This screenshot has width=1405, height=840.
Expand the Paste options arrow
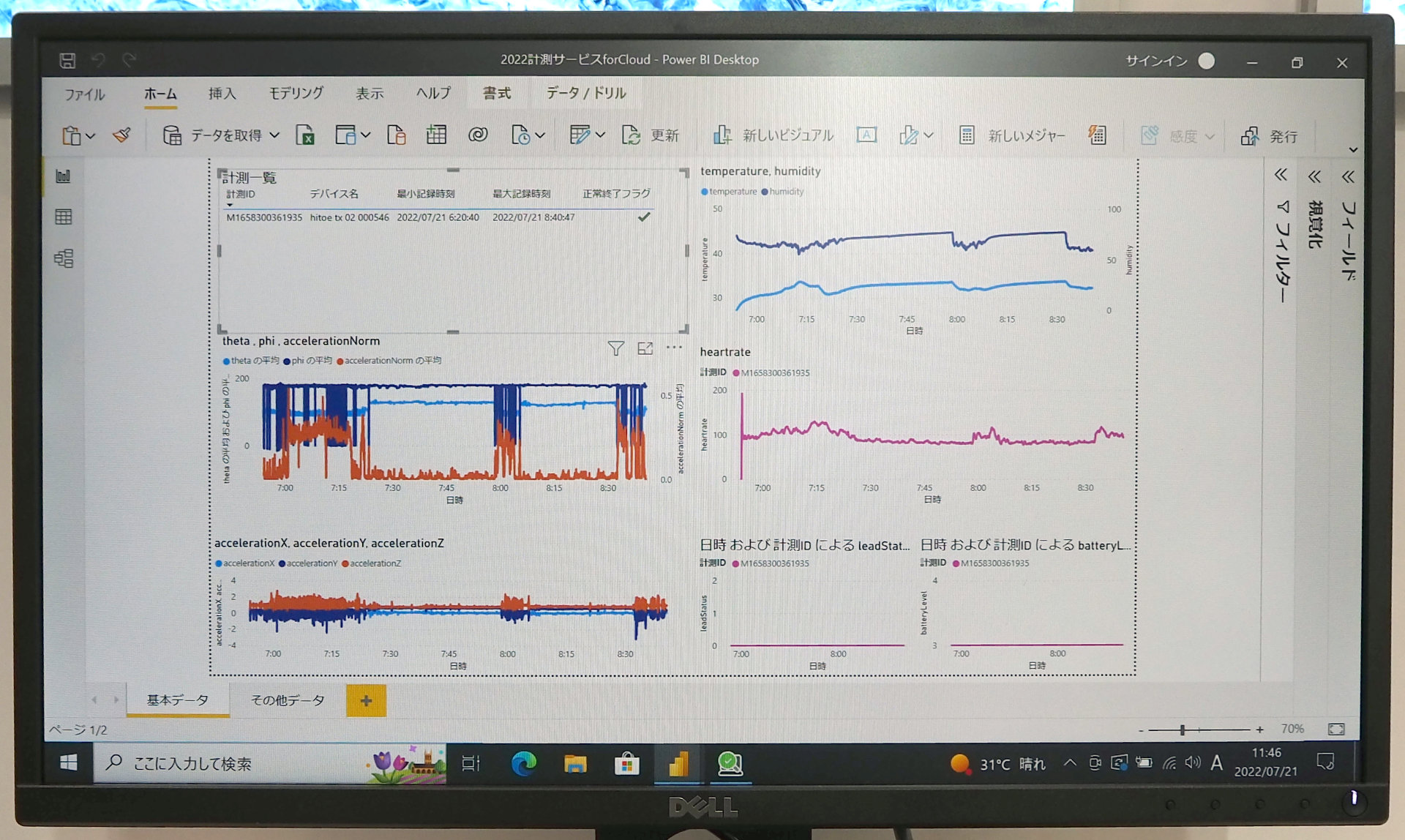(x=91, y=136)
